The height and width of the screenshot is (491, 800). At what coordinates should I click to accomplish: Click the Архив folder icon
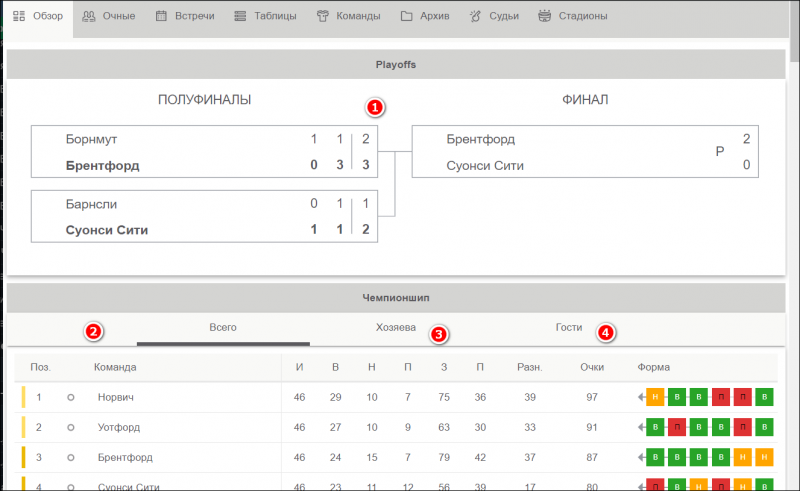(x=406, y=16)
